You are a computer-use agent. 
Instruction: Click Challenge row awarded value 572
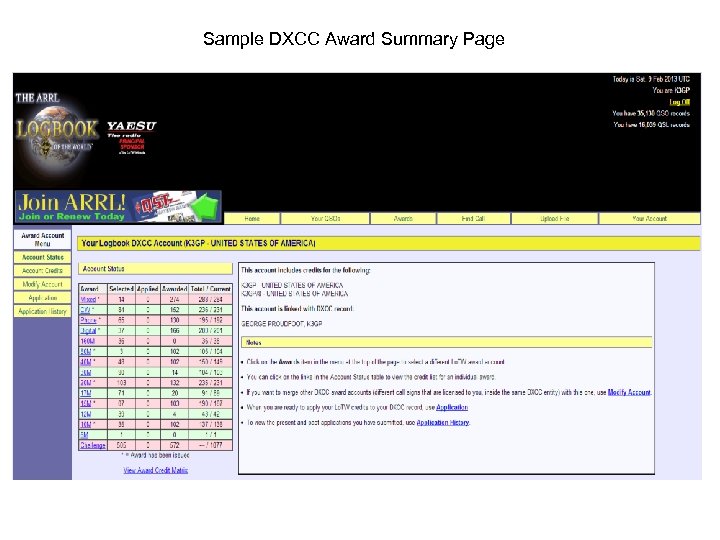(174, 445)
